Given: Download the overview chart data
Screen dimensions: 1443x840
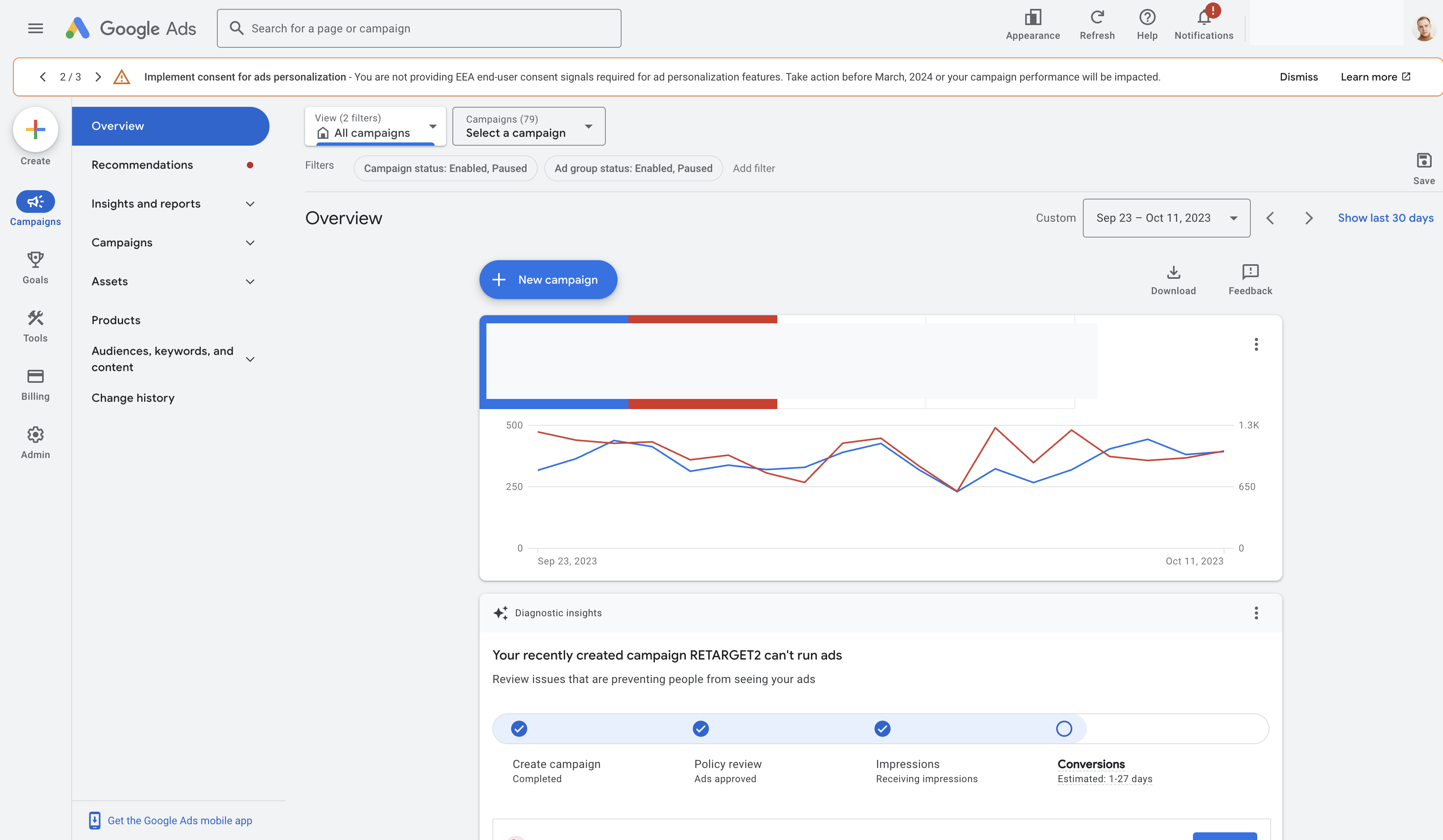Looking at the screenshot, I should pyautogui.click(x=1173, y=280).
